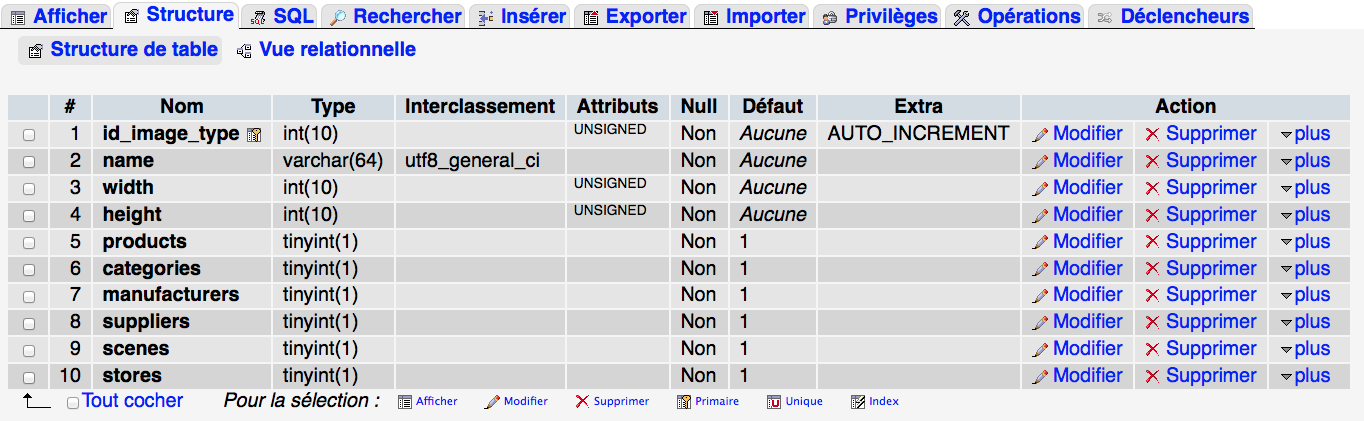
Task: Click the Nom column header
Action: pyautogui.click(x=181, y=106)
